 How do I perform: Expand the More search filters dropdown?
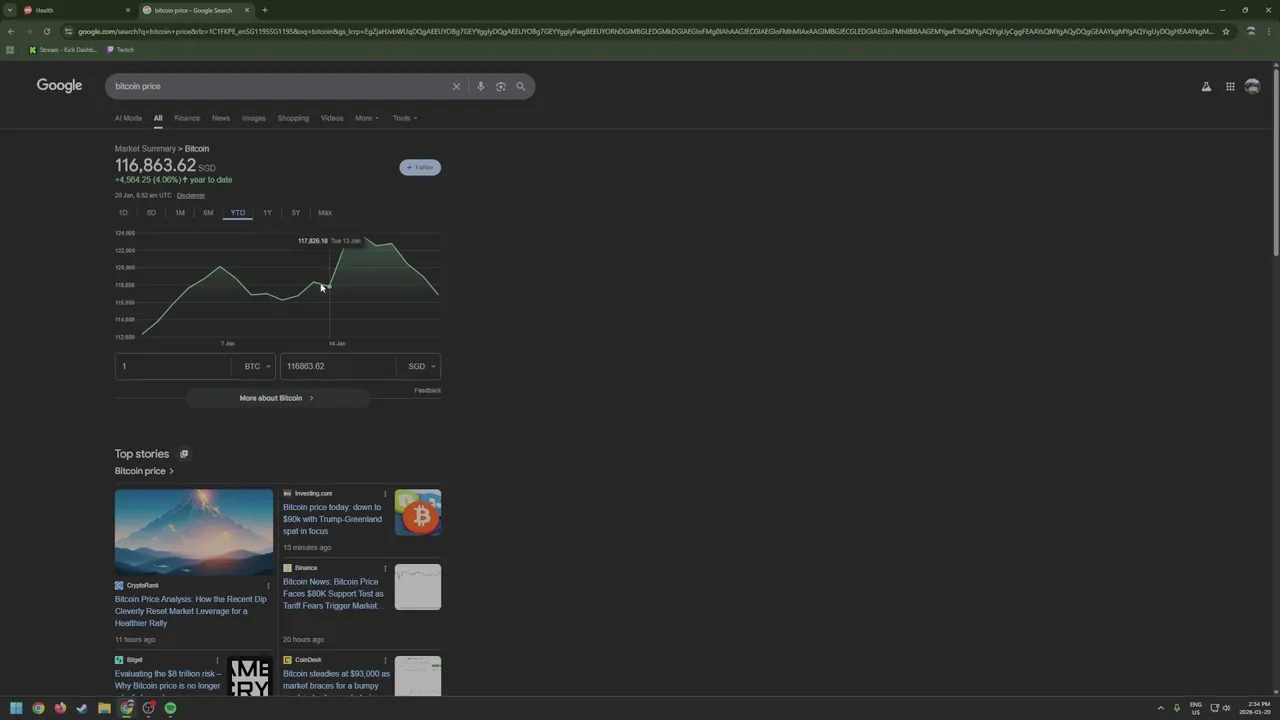click(x=367, y=118)
